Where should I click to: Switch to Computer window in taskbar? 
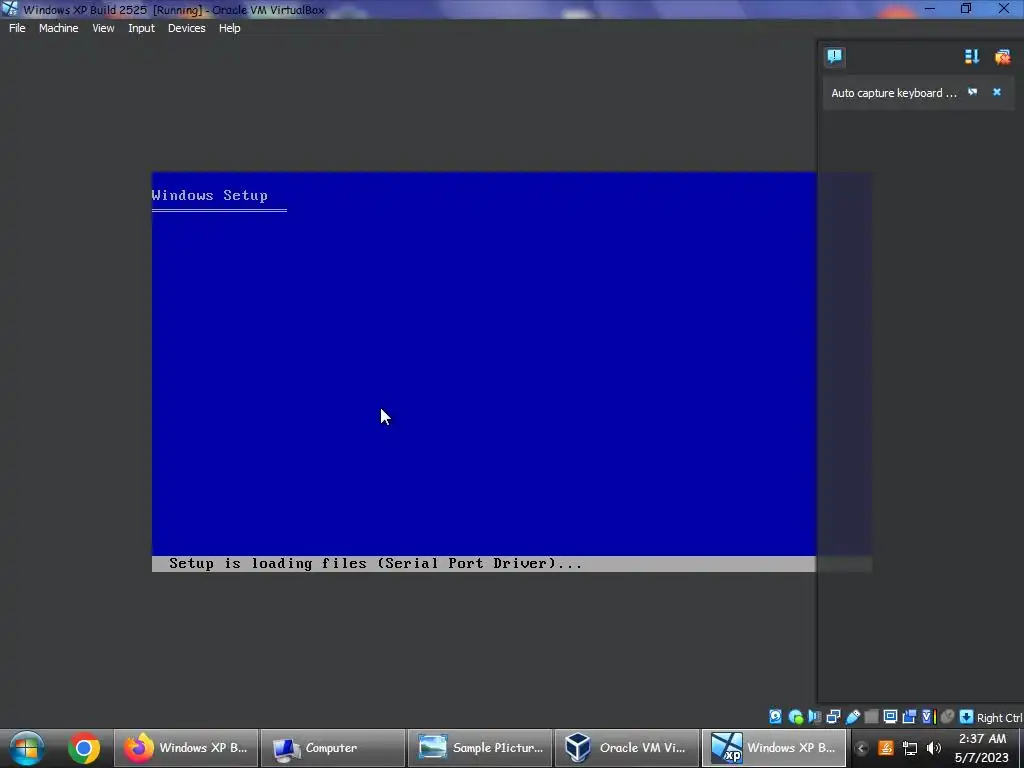[x=333, y=748]
